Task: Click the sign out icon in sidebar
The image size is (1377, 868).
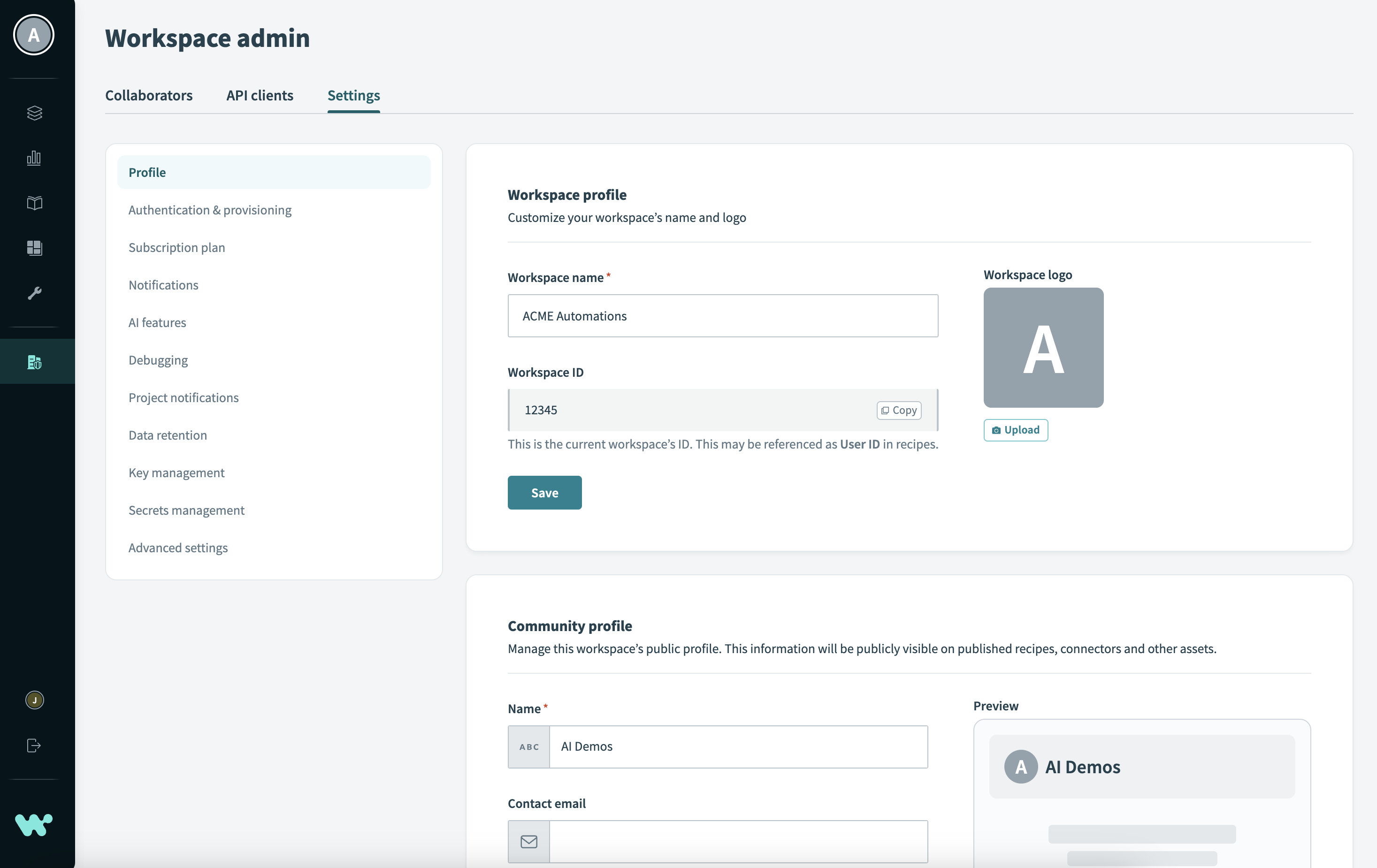Action: click(34, 746)
